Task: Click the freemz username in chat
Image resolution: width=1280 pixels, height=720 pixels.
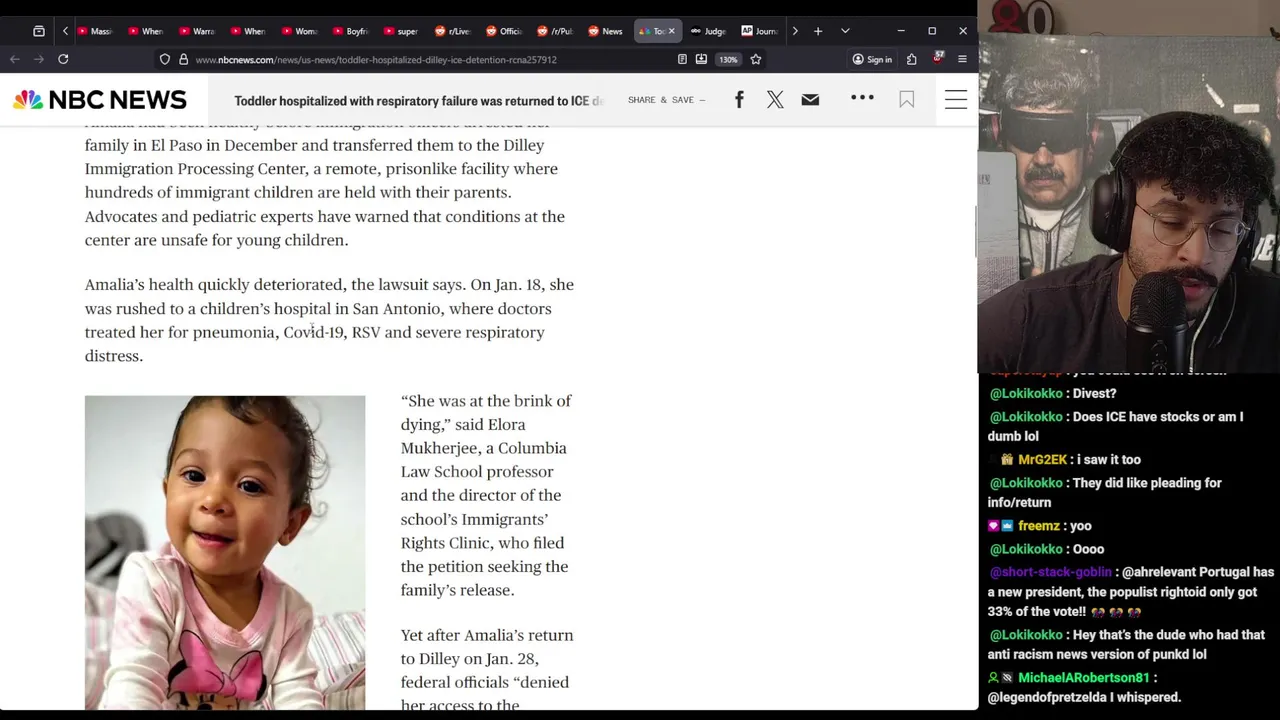Action: coord(1039,525)
